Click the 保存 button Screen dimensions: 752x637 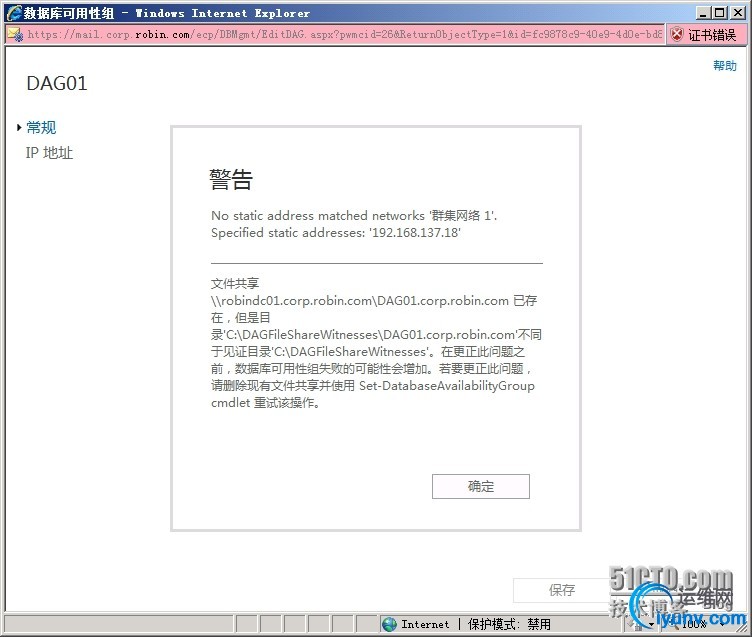click(x=562, y=590)
